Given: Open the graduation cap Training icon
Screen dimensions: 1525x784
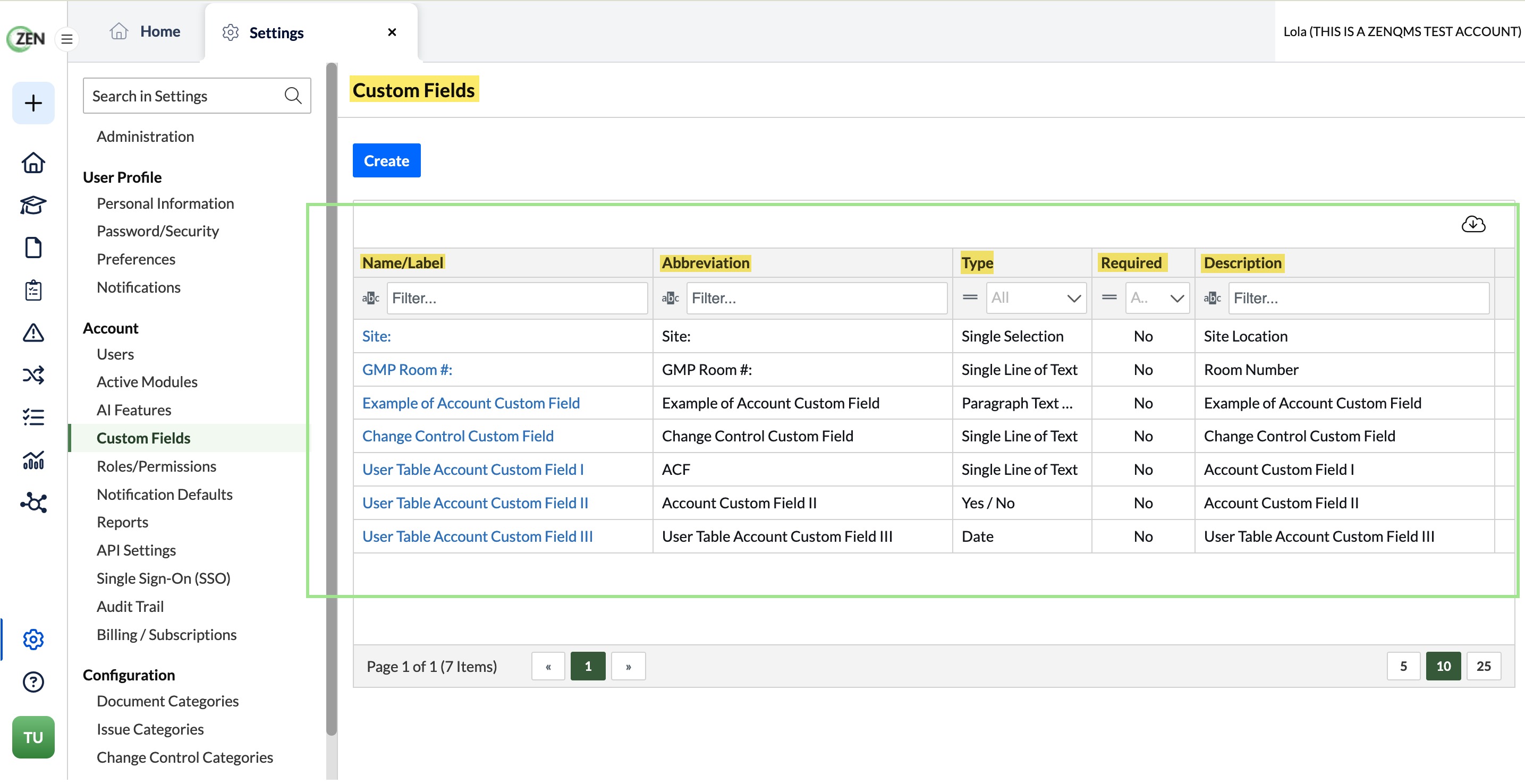Looking at the screenshot, I should pyautogui.click(x=33, y=206).
